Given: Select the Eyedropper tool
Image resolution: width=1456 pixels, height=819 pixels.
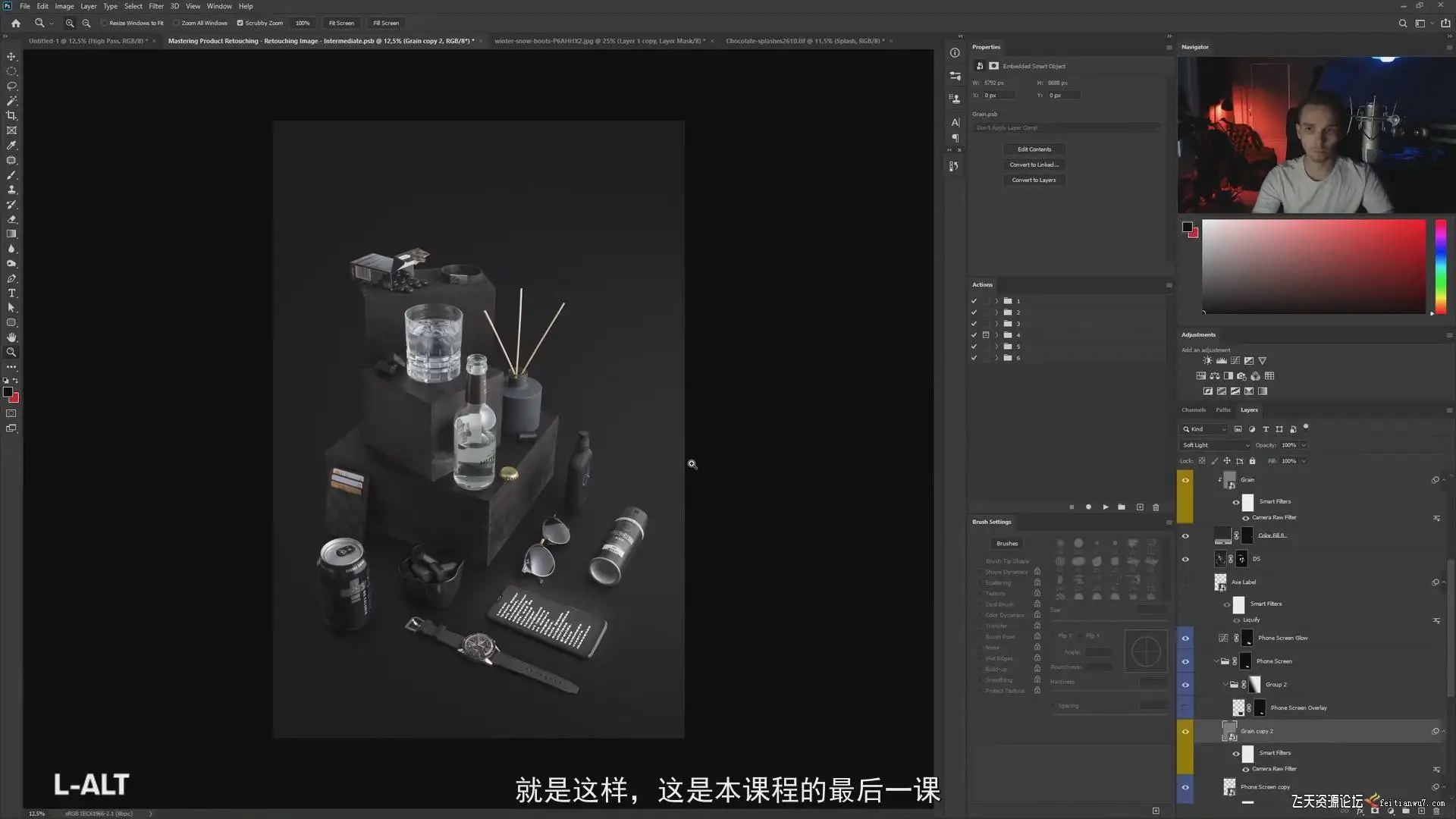Looking at the screenshot, I should click(11, 145).
